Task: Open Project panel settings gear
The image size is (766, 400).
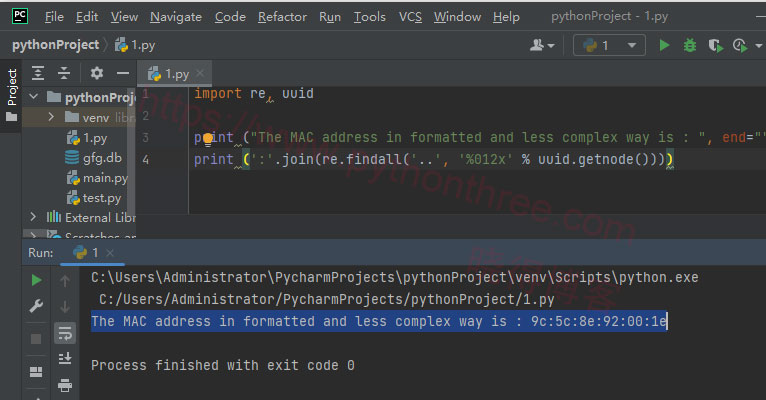Action: click(x=97, y=73)
